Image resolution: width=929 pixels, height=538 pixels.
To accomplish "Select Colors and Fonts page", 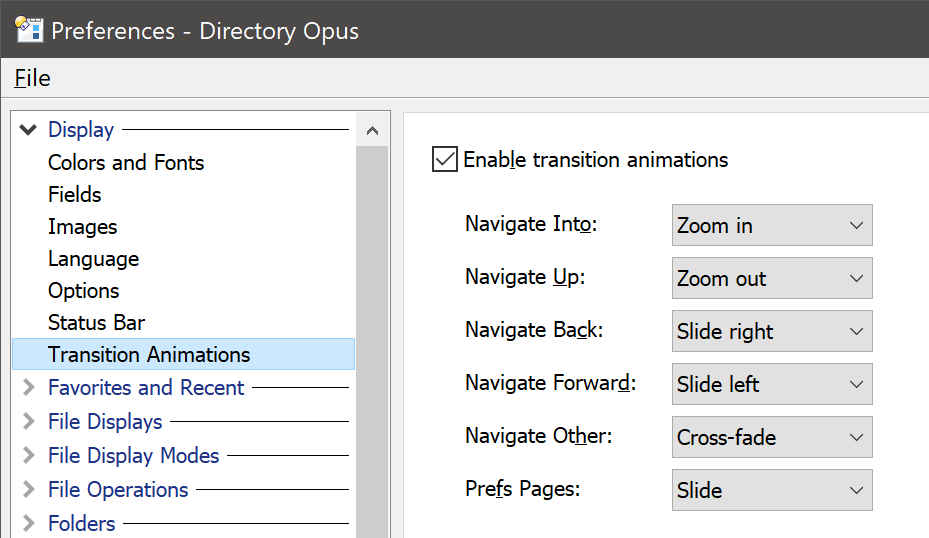I will tap(126, 163).
